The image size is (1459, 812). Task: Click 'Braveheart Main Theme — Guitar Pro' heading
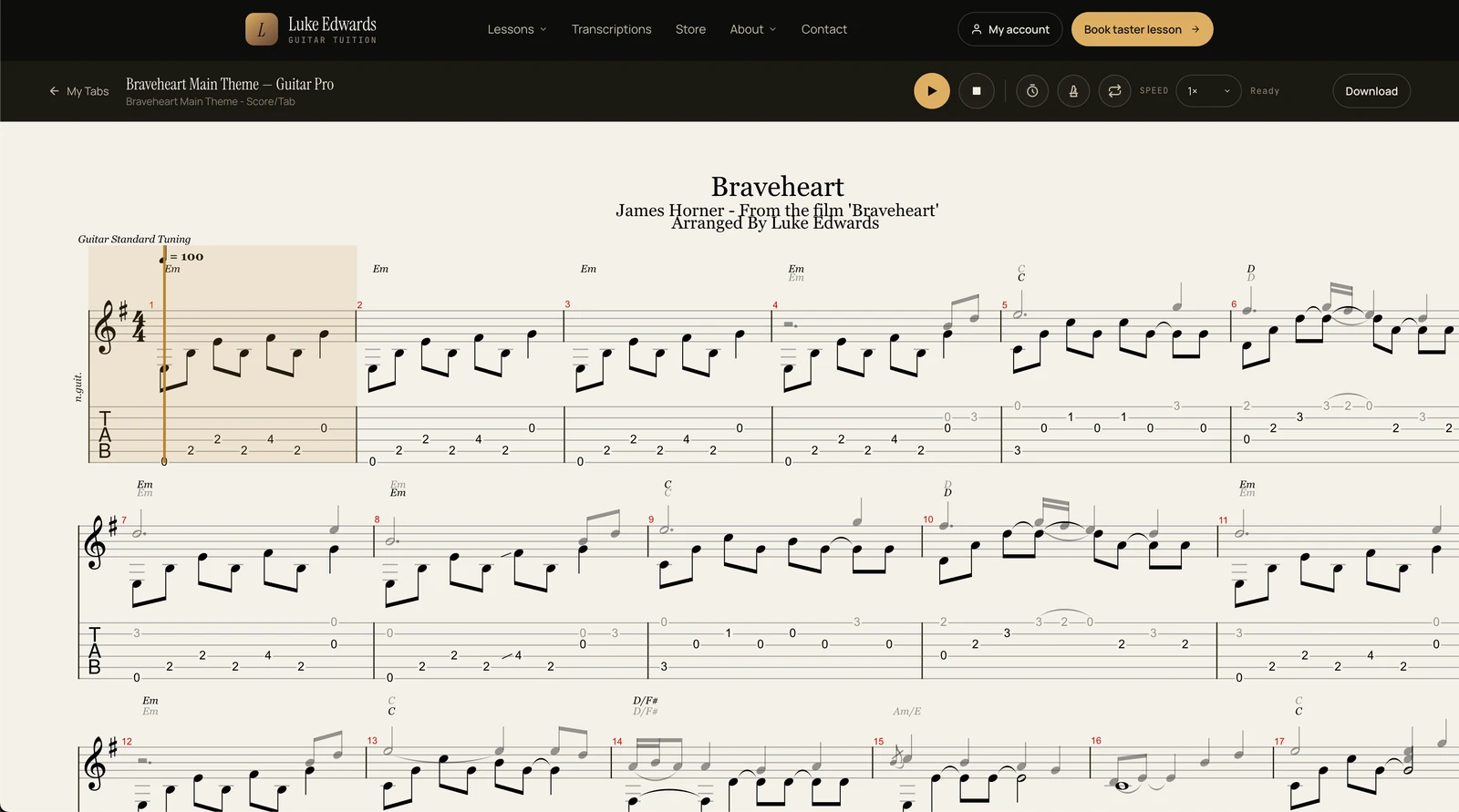coord(230,84)
